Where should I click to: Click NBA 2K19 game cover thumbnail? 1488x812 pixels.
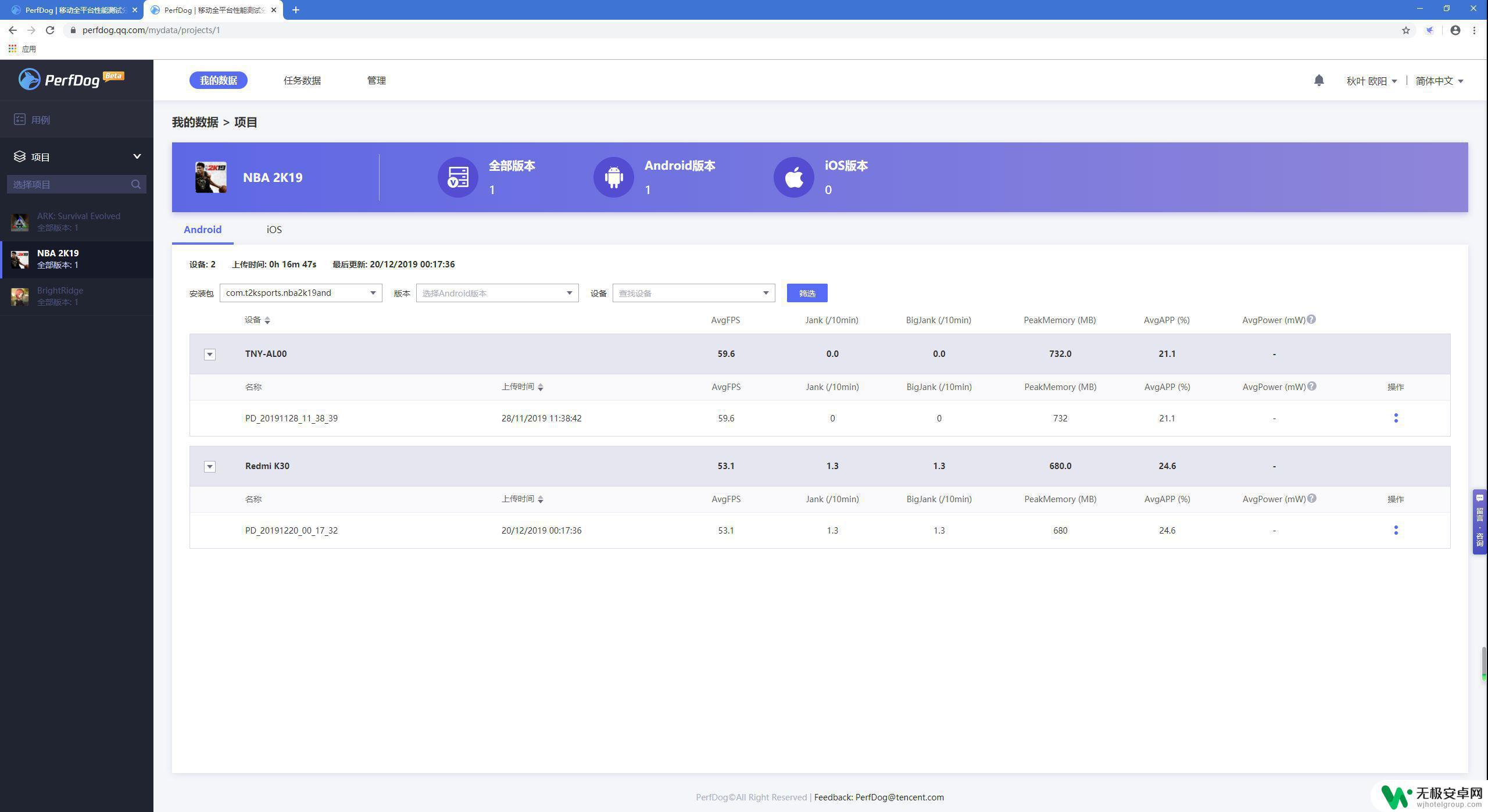pos(211,177)
